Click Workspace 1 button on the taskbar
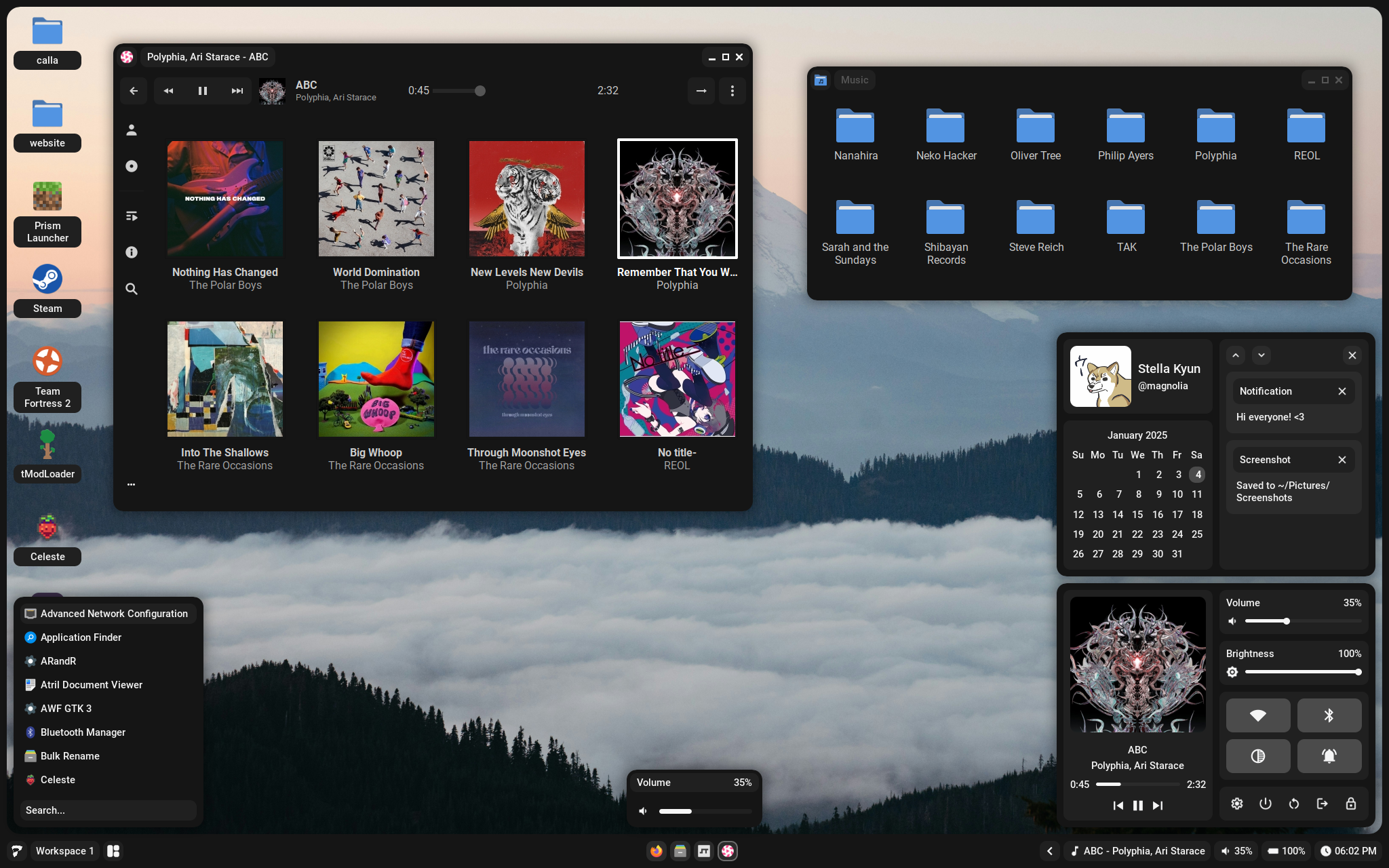Screen dimensions: 1389x868 pyautogui.click(x=64, y=851)
